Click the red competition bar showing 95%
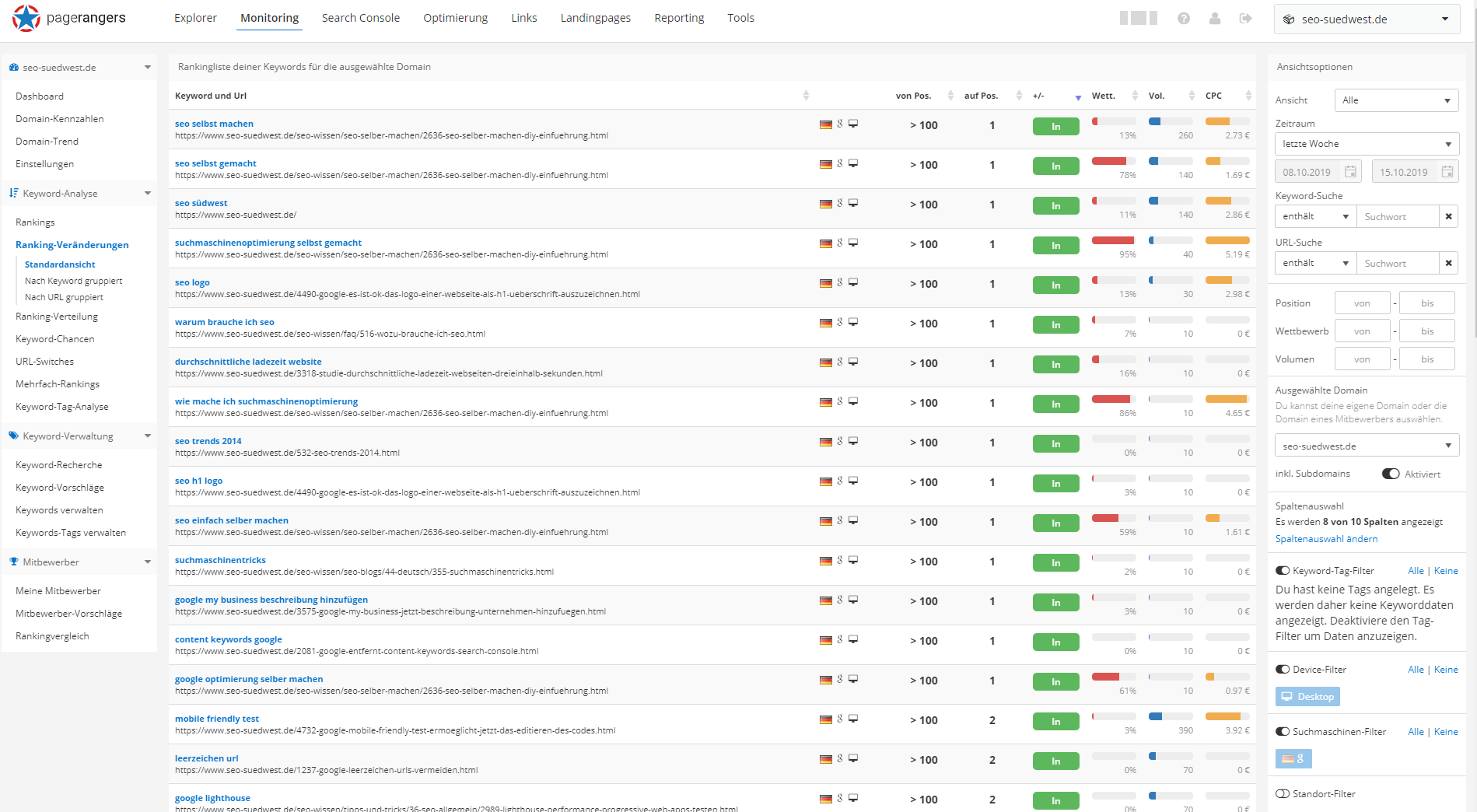This screenshot has height=812, width=1477. (x=1112, y=242)
